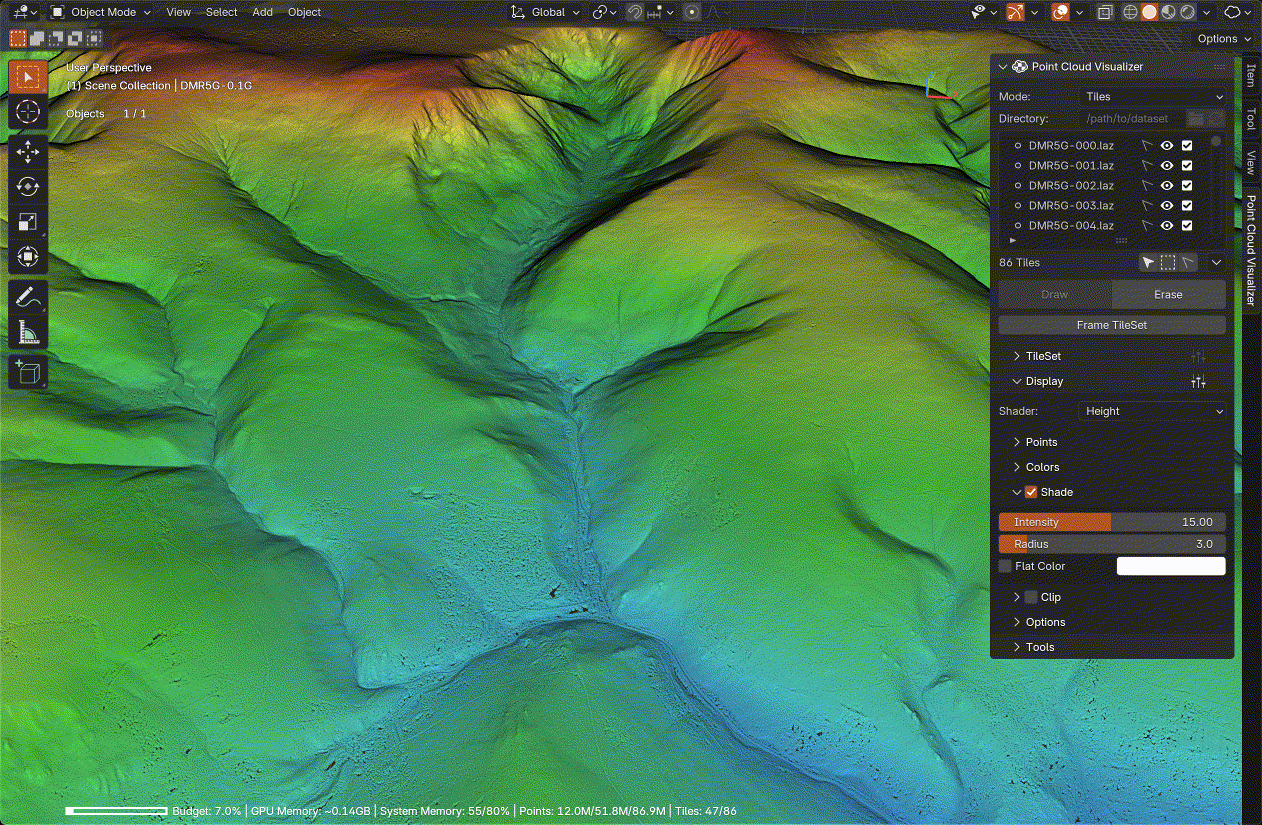The height and width of the screenshot is (825, 1262).
Task: Hide tile DMR5G-001.laz with eye icon
Action: tap(1166, 166)
